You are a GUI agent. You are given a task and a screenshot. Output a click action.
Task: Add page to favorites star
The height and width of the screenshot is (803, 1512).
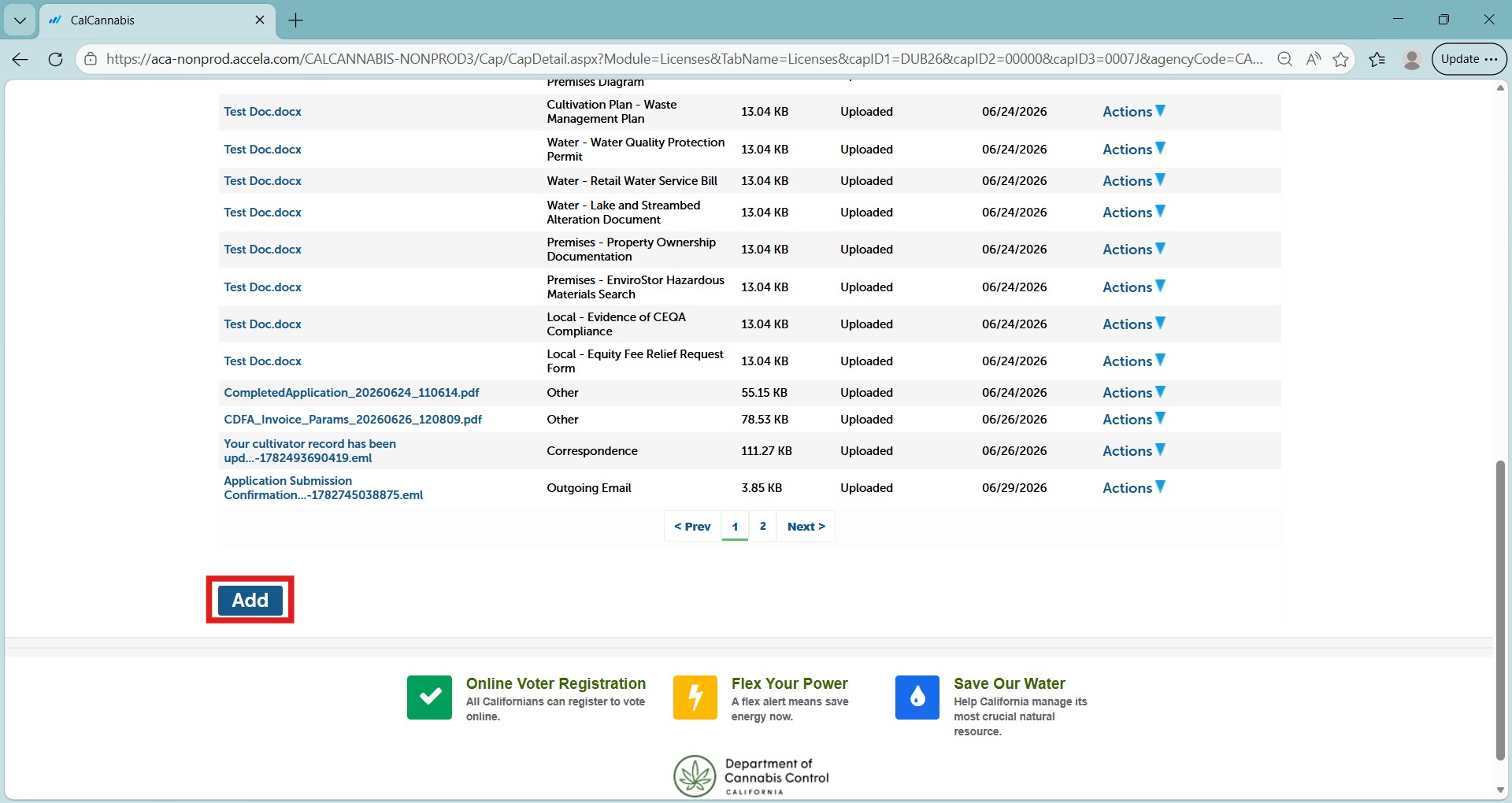tap(1340, 59)
